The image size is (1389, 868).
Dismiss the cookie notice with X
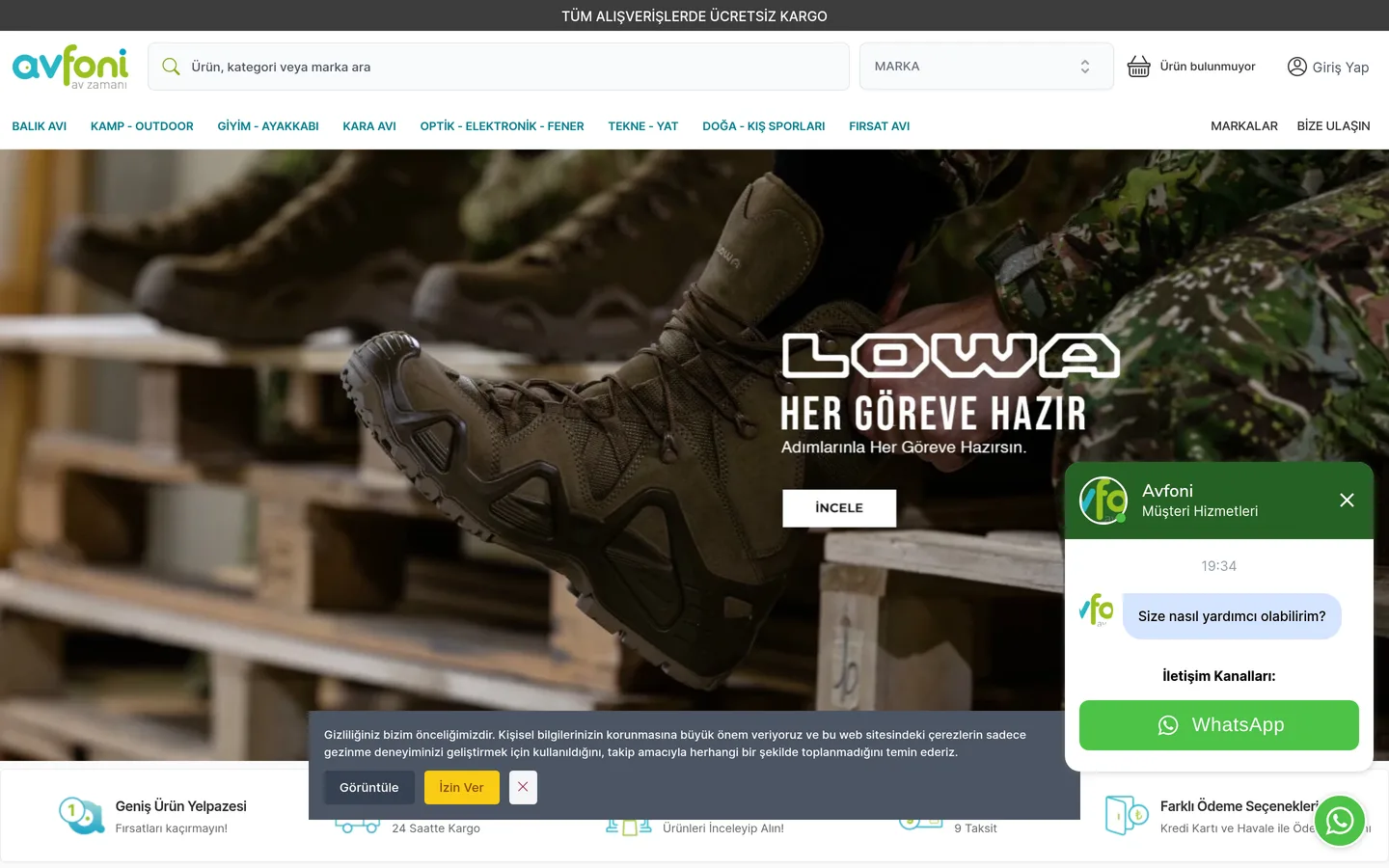(523, 787)
